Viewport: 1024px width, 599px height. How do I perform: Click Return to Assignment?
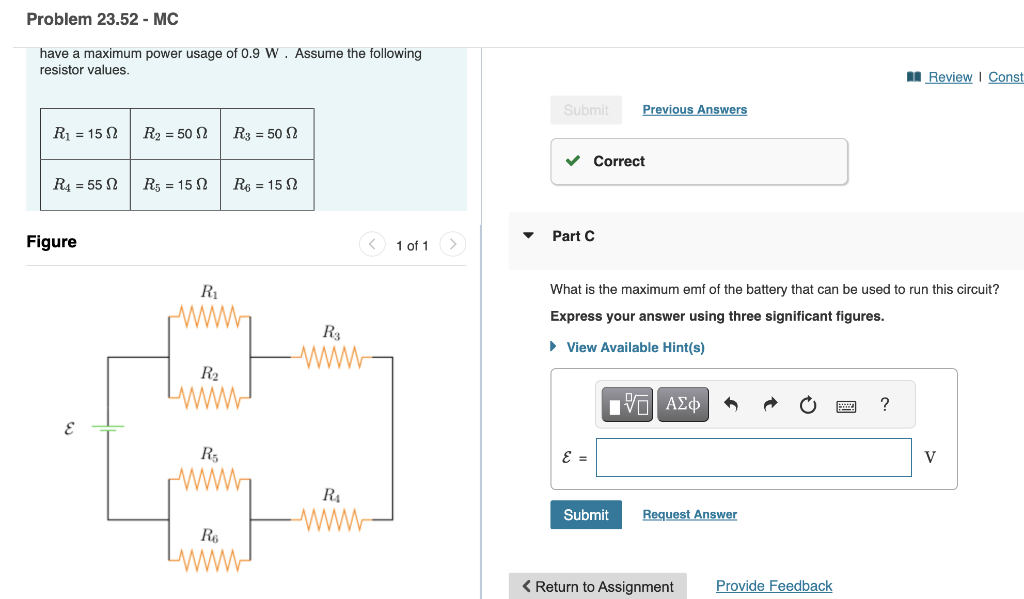[597, 585]
